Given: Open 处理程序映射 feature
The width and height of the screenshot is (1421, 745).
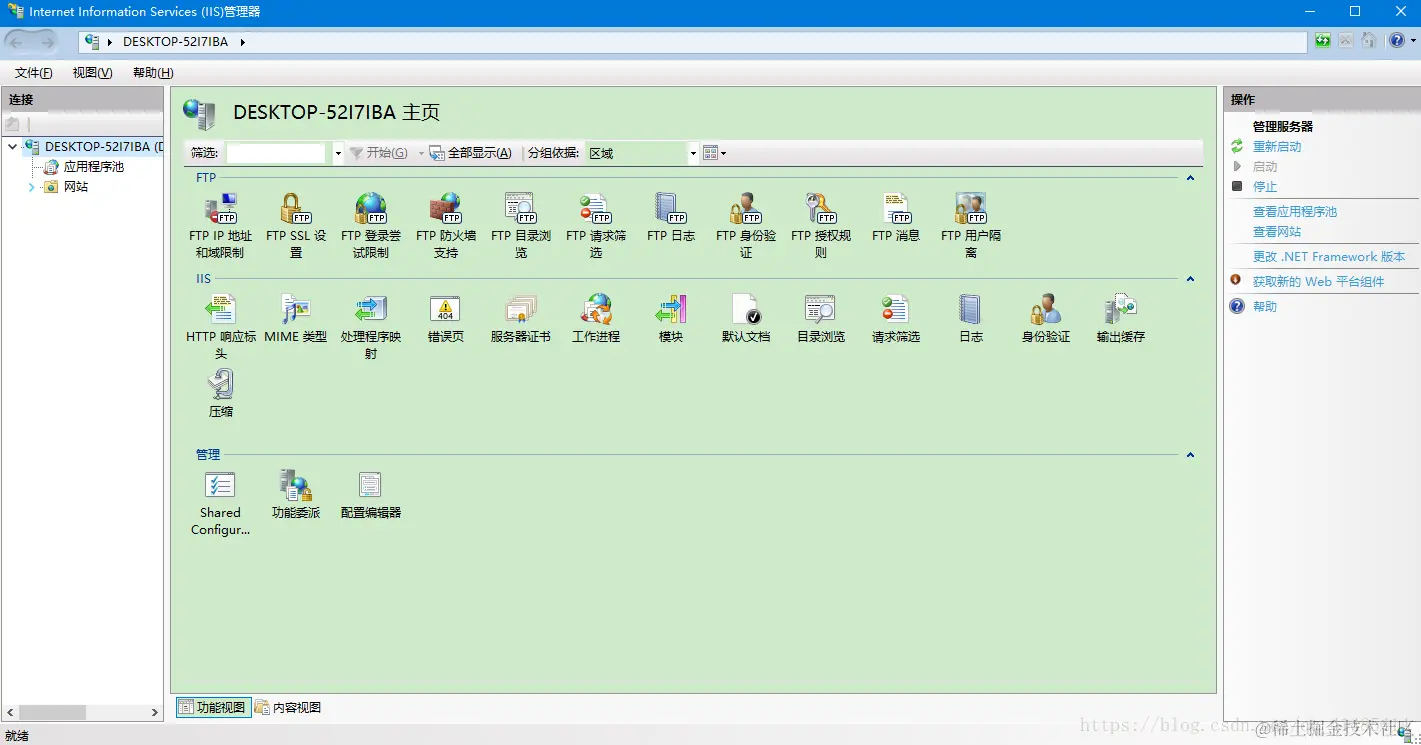Looking at the screenshot, I should [371, 327].
